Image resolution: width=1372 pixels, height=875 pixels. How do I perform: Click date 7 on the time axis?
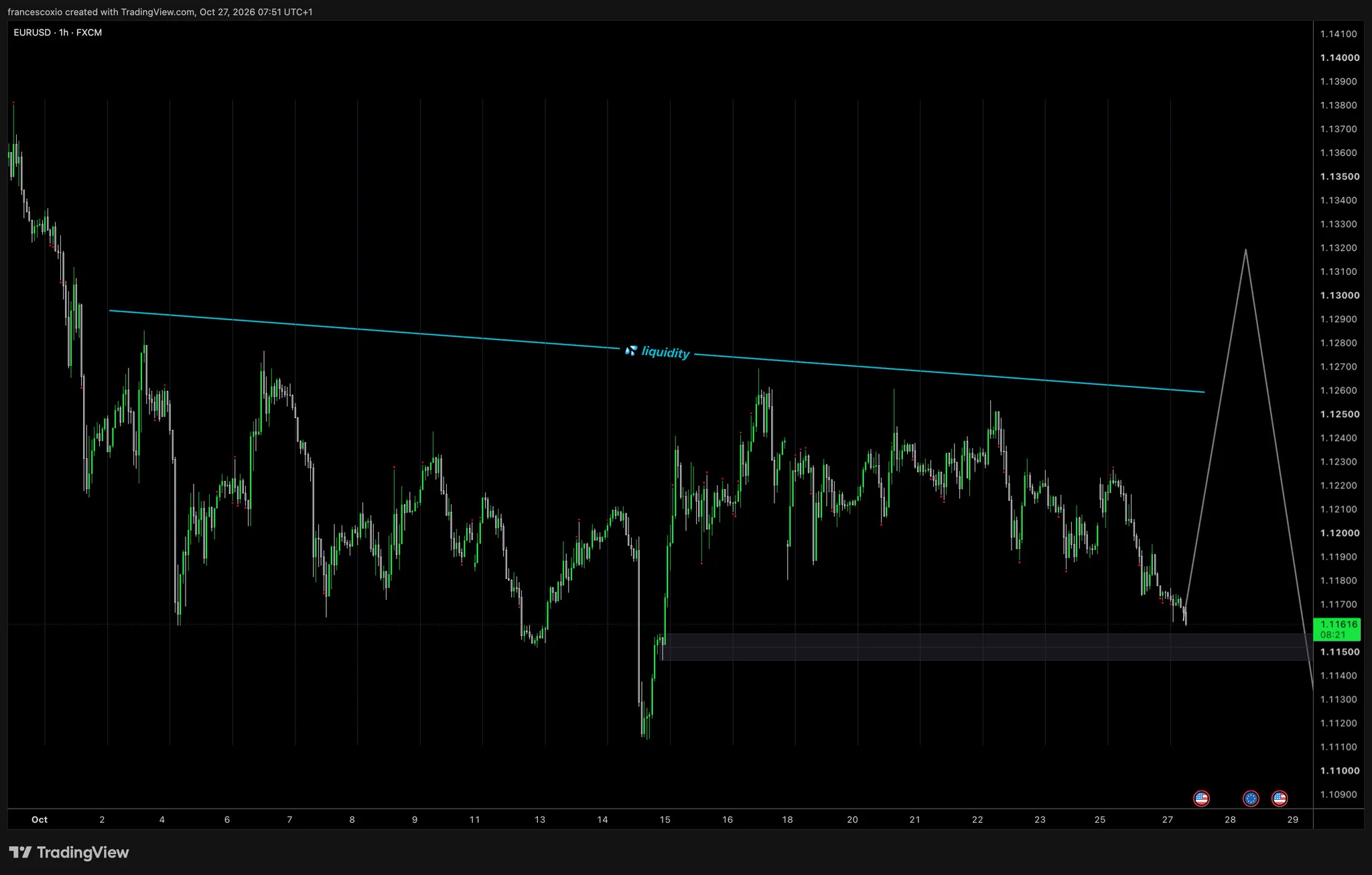tap(289, 819)
